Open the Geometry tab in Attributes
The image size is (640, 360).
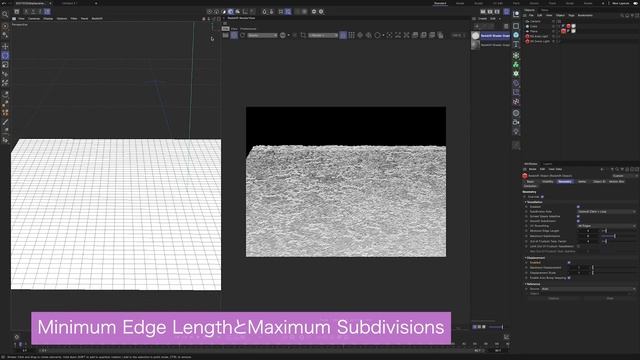[565, 182]
